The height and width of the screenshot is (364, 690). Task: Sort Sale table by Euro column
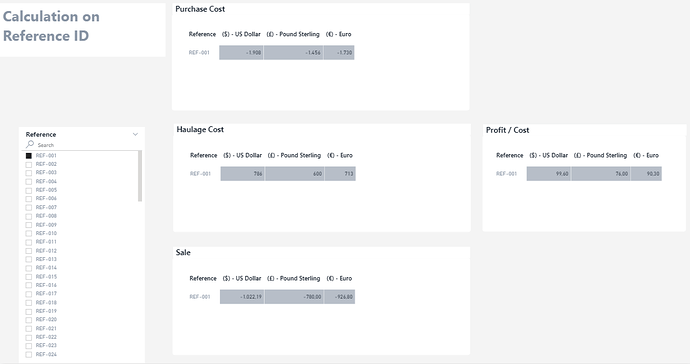click(x=339, y=278)
